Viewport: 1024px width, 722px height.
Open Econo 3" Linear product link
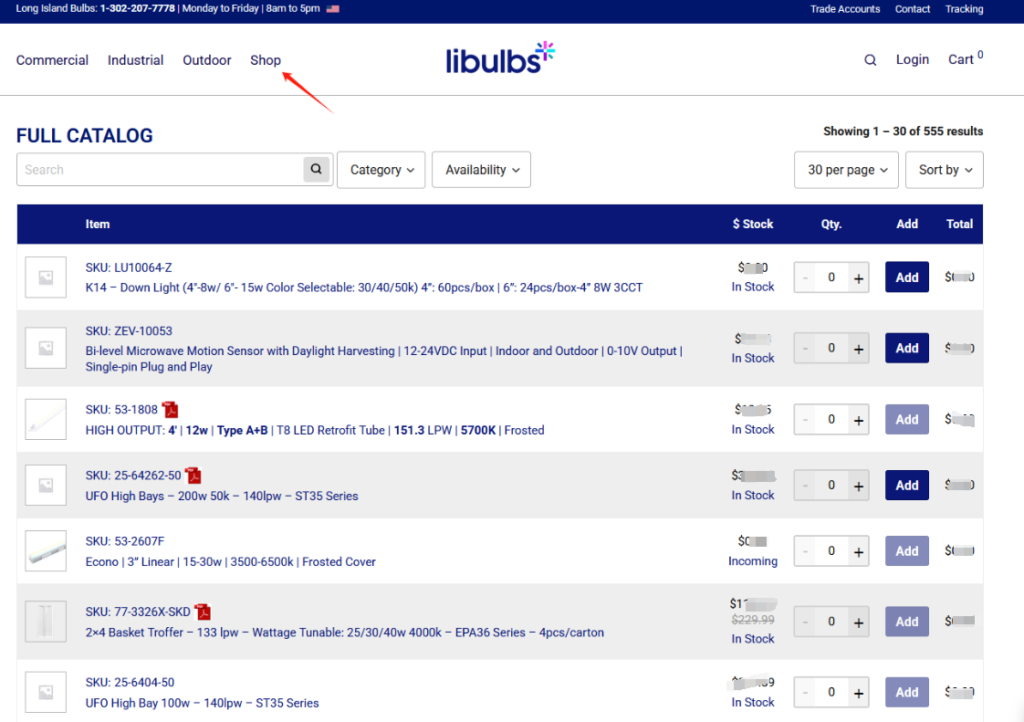tap(231, 562)
